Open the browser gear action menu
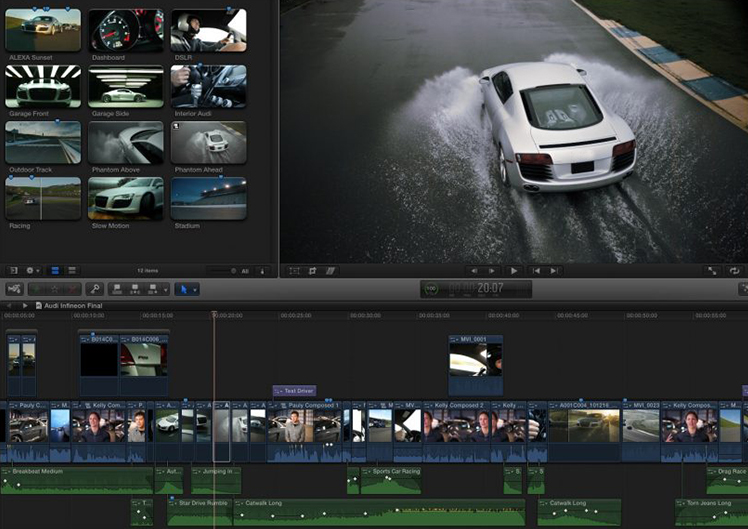Viewport: 748px width, 529px height. click(32, 270)
